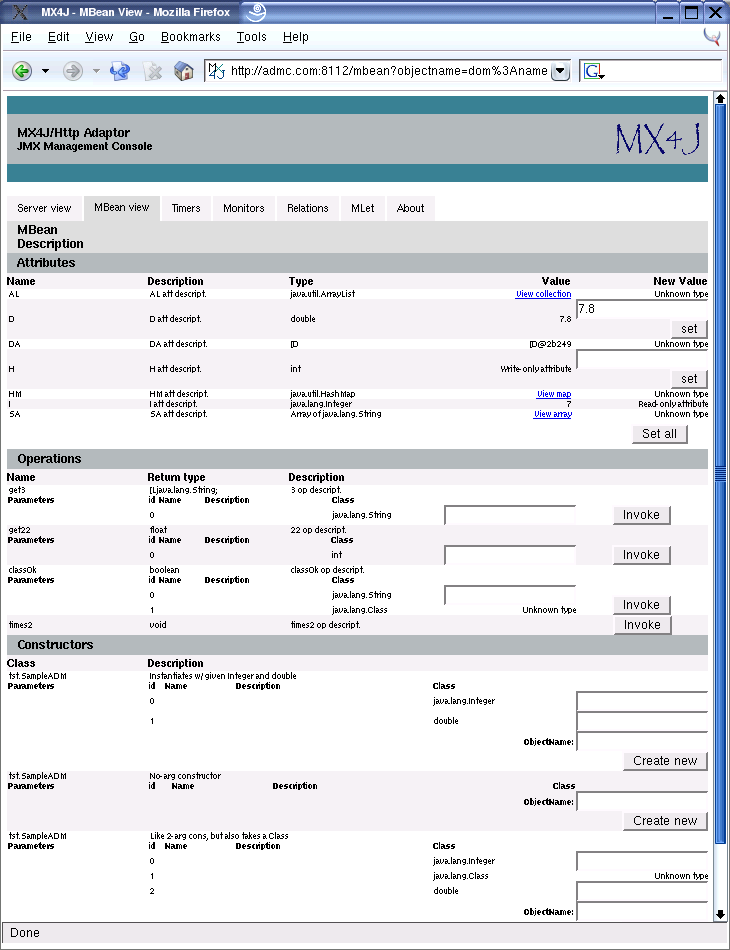Viewport: 730px width, 950px height.
Task: Open the Bookmarks menu
Action: (x=191, y=37)
